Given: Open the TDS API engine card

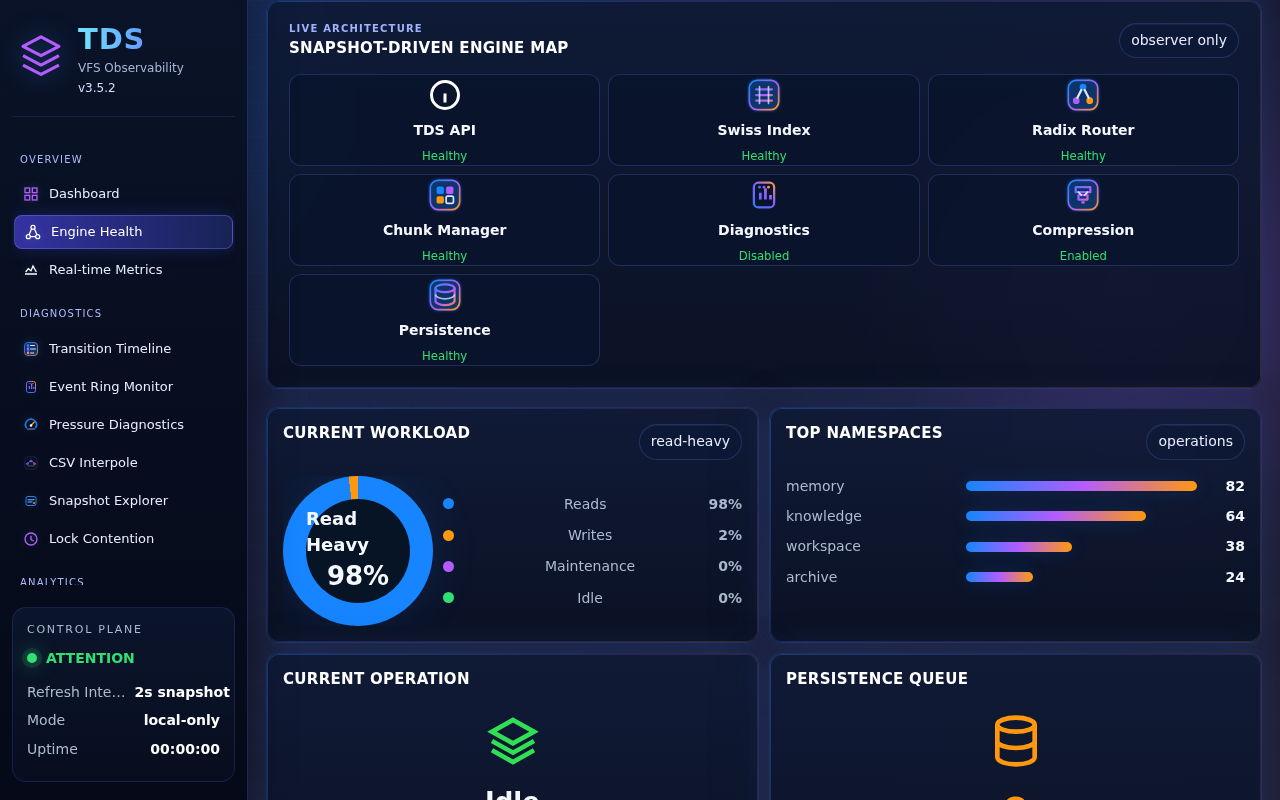Looking at the screenshot, I should 445,120.
